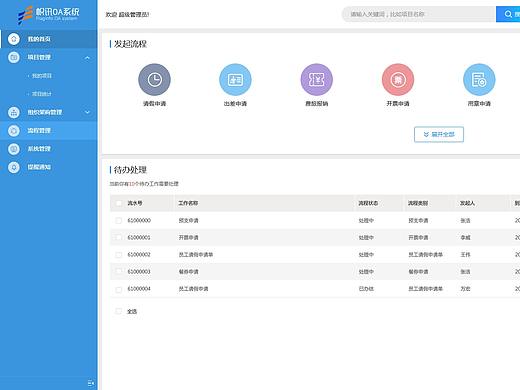Screen dimensions: 520x390
Task: Click the organization structure sidebar icon
Action: (14, 112)
